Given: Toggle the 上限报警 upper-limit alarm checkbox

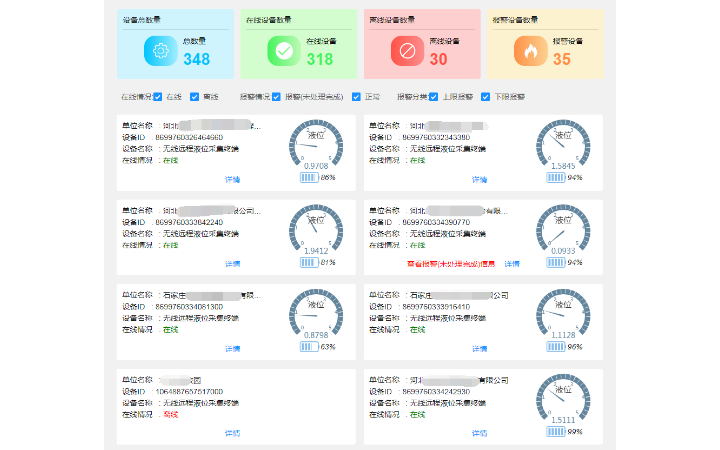Looking at the screenshot, I should 433,97.
